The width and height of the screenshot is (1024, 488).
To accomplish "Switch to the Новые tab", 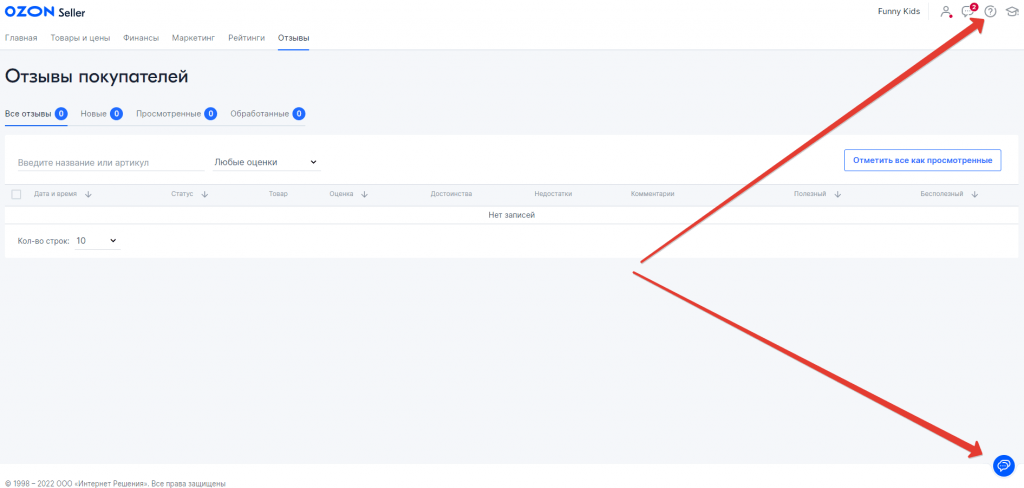I will (101, 114).
